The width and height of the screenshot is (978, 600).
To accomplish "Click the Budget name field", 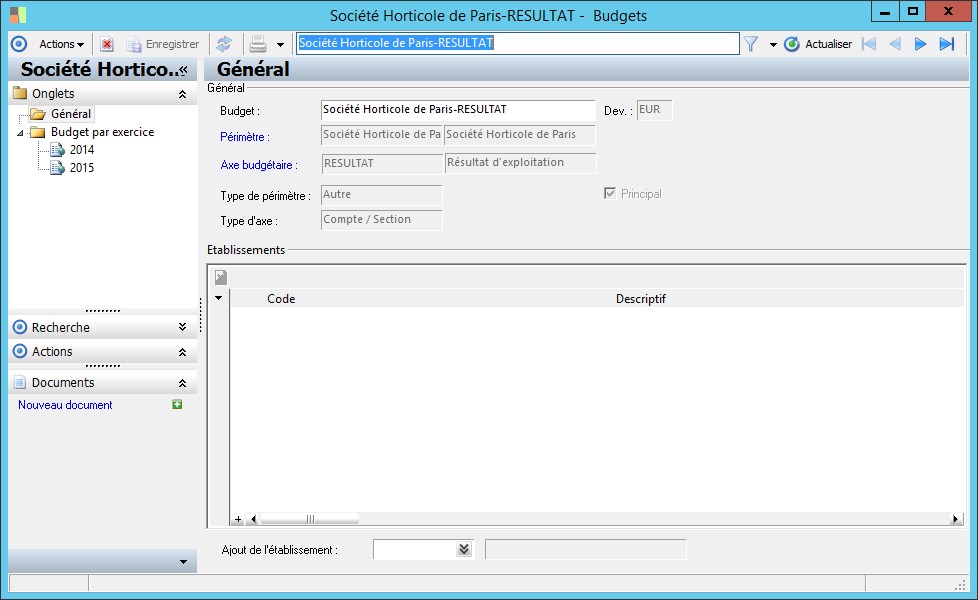I will 458,110.
